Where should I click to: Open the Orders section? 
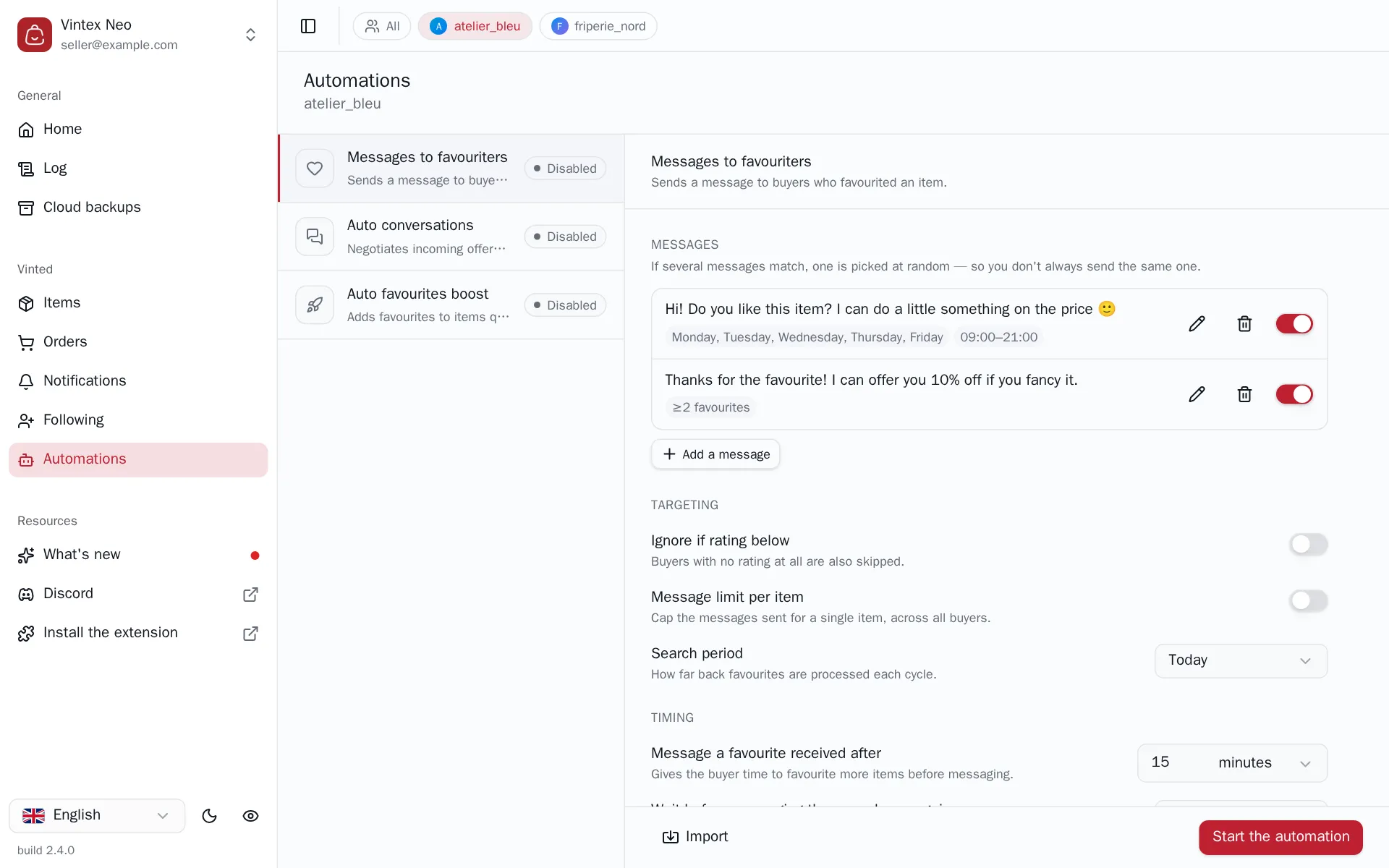pos(138,342)
